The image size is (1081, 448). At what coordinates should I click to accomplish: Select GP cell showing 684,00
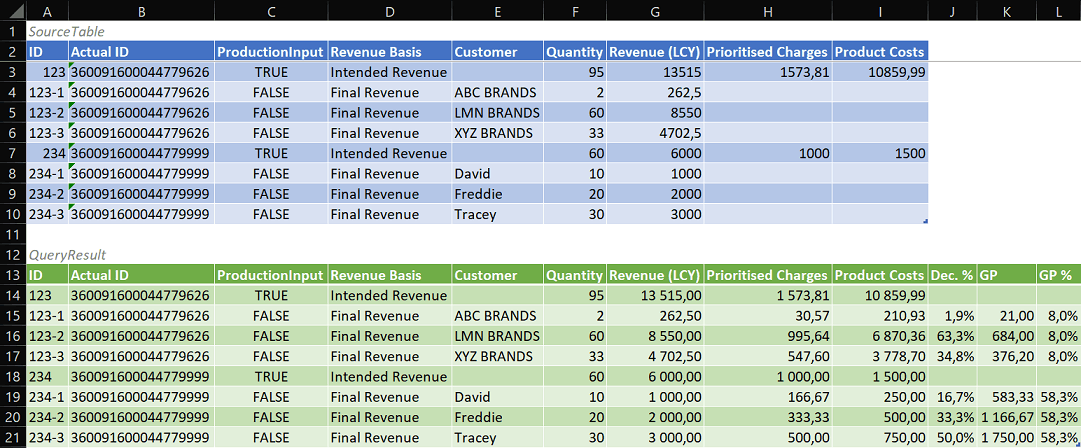coord(1007,336)
